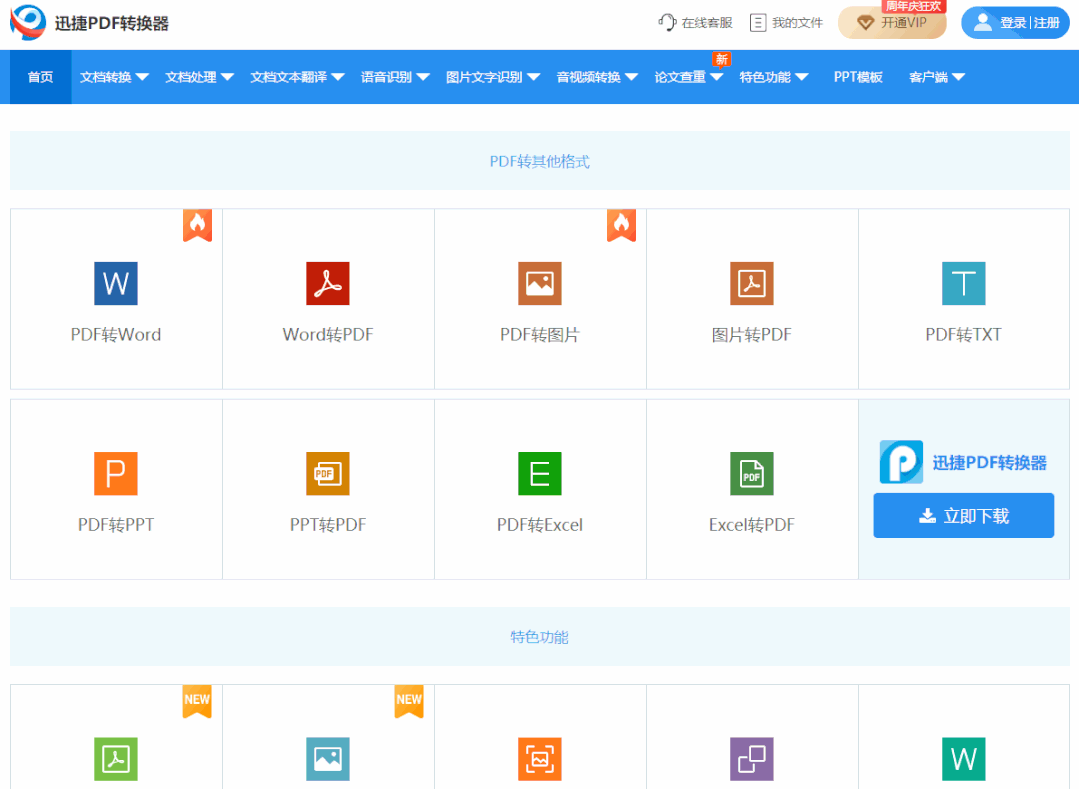The height and width of the screenshot is (789, 1079).
Task: Click the 迅捷PDF转换器 logo icon
Action: point(28,22)
